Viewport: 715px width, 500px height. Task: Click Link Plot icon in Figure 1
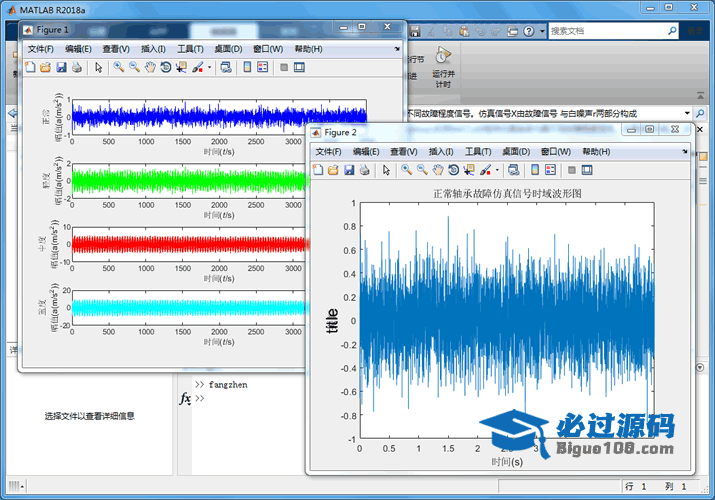tap(226, 67)
